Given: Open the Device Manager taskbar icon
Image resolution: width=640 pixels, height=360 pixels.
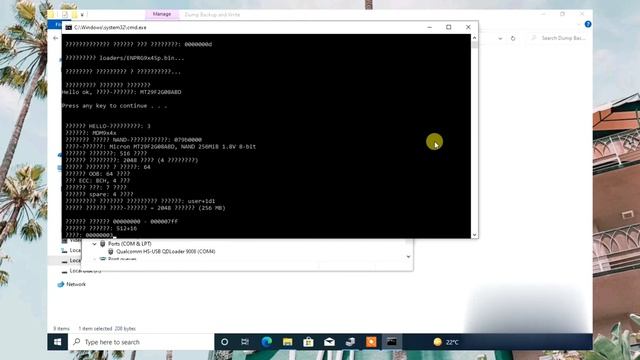Looking at the screenshot, I should [350, 342].
